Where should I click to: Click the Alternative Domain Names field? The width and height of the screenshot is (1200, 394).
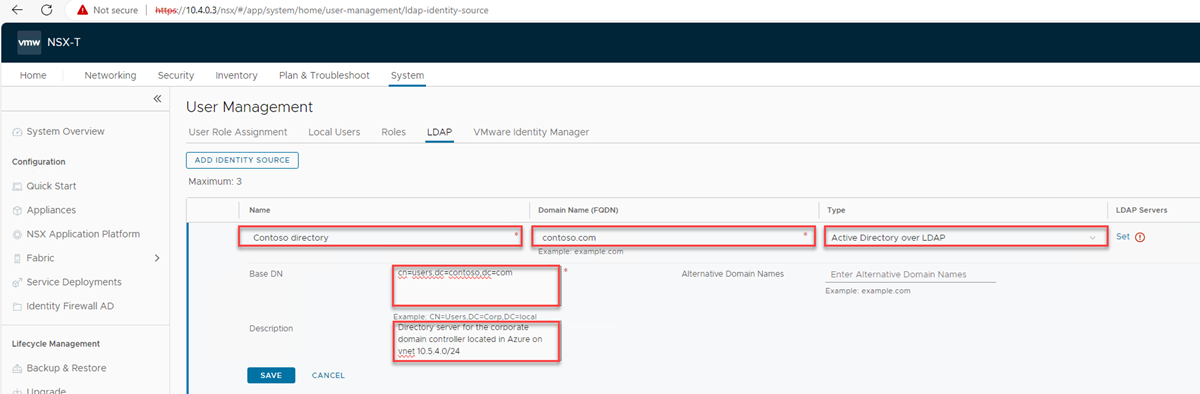[910, 274]
